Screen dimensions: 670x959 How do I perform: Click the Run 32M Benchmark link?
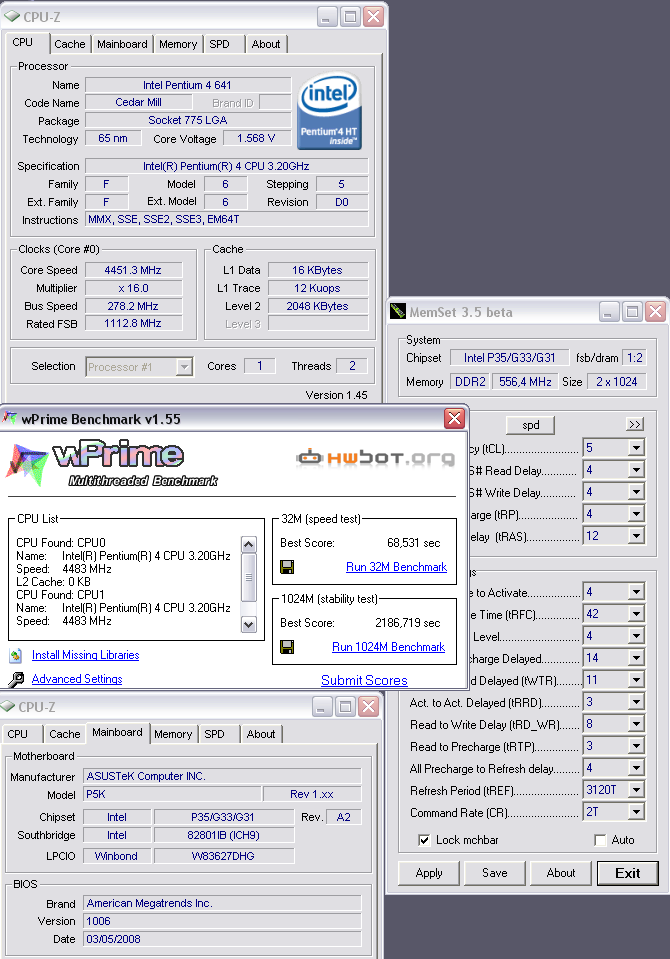[x=396, y=567]
